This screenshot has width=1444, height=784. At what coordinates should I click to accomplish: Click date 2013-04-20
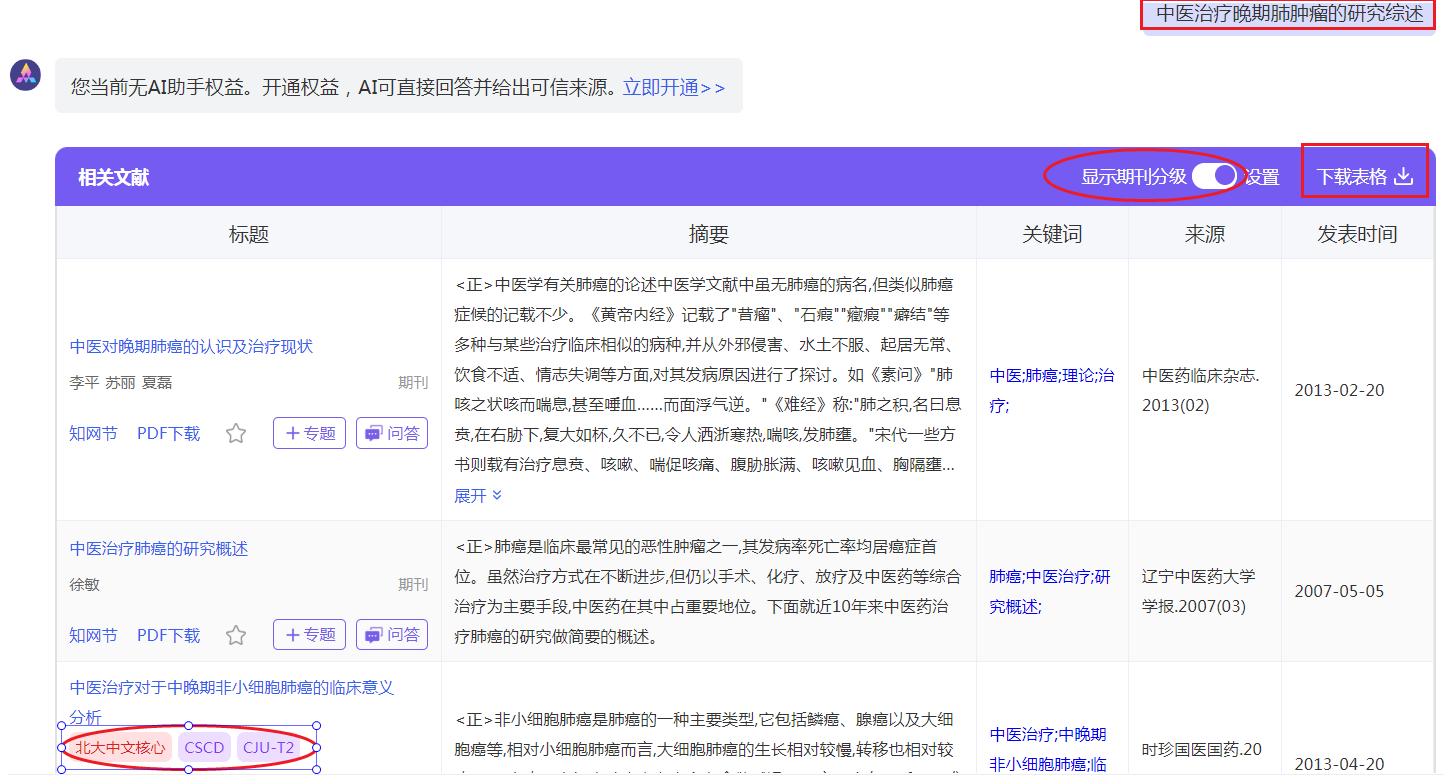click(x=1339, y=765)
